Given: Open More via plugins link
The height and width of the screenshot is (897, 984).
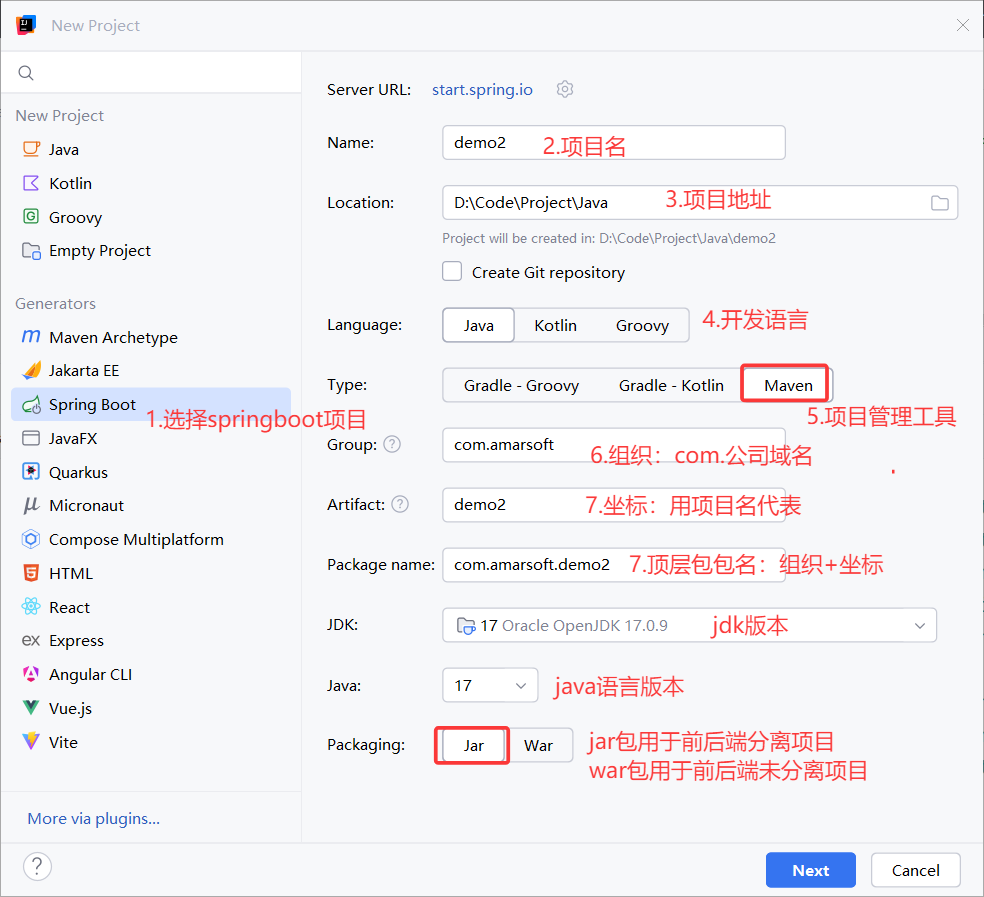Looking at the screenshot, I should [94, 819].
